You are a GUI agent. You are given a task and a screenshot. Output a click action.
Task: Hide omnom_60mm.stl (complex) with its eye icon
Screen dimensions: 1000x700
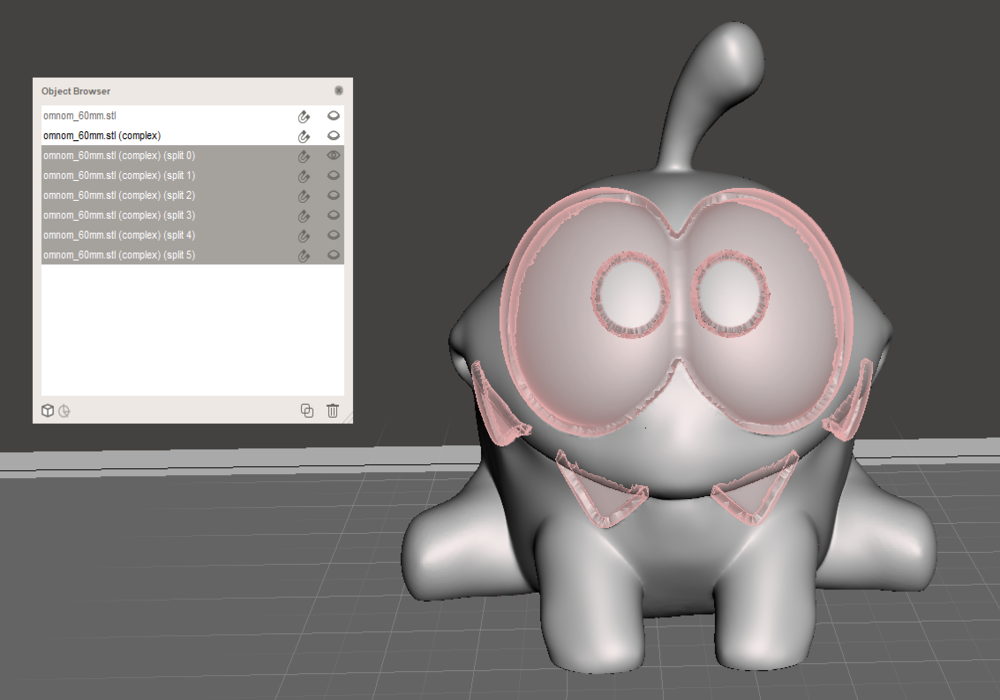333,135
